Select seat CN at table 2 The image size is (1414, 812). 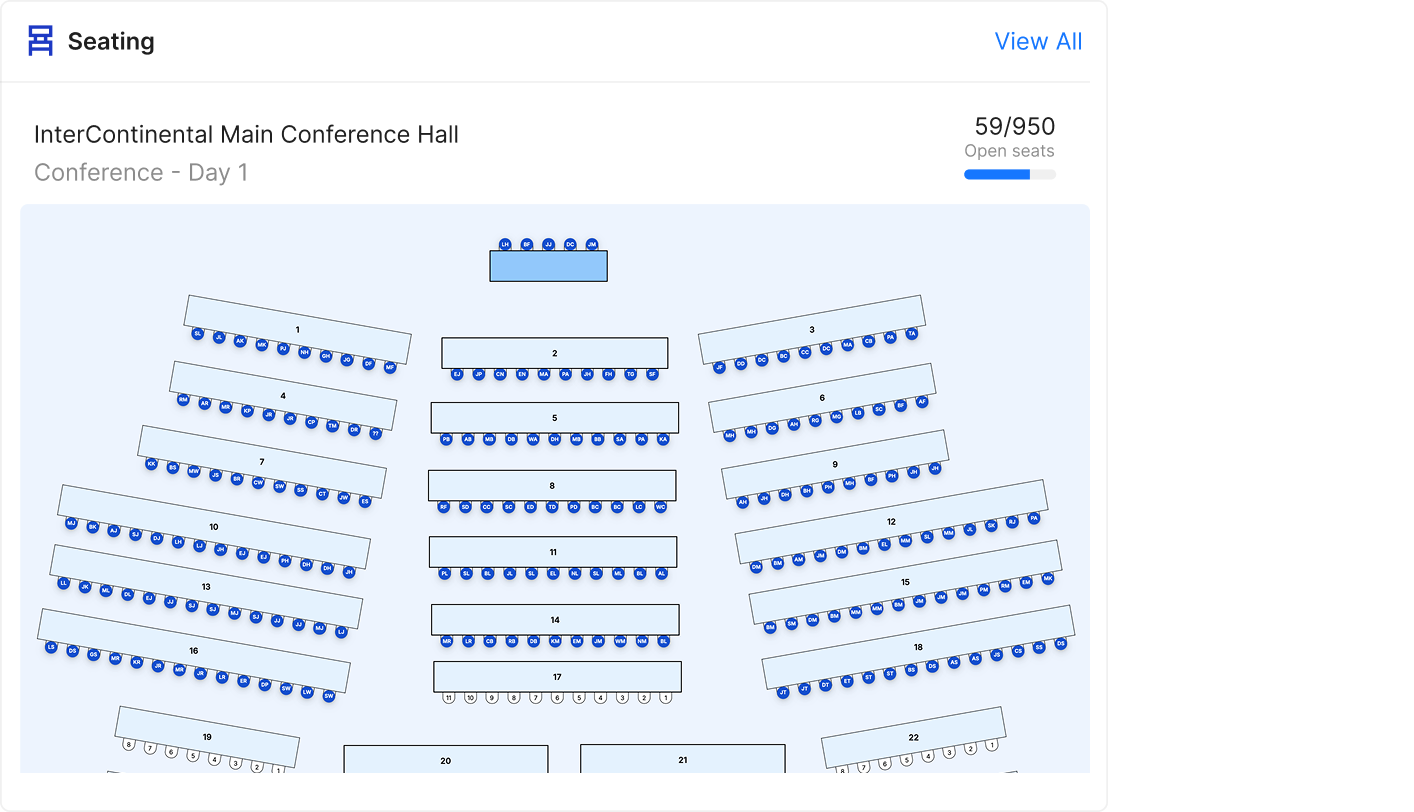point(500,374)
